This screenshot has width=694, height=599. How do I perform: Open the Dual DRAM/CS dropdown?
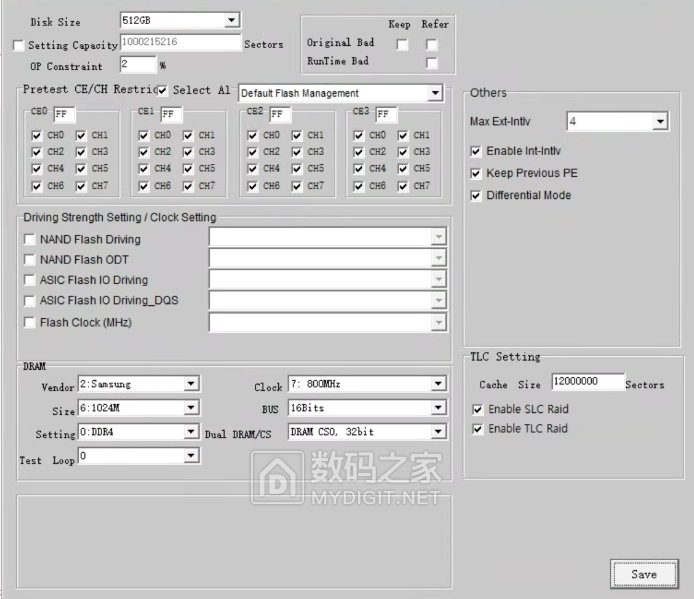click(367, 432)
